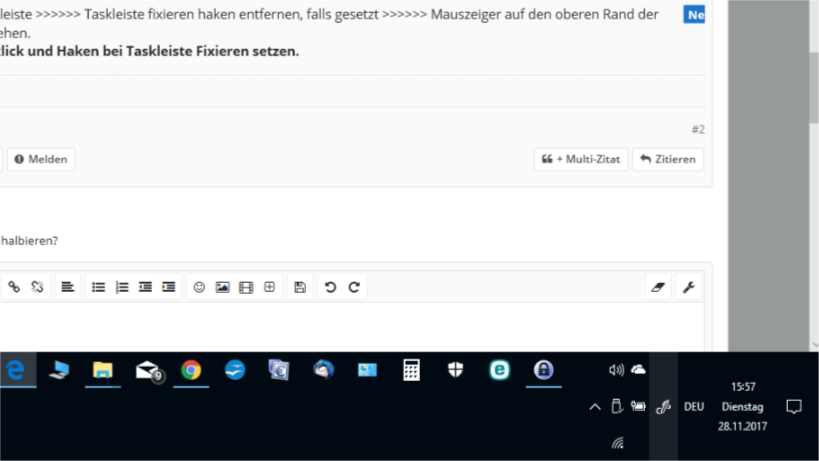This screenshot has width=819, height=461.
Task: Open the ESET security taskbar icon
Action: (x=499, y=370)
